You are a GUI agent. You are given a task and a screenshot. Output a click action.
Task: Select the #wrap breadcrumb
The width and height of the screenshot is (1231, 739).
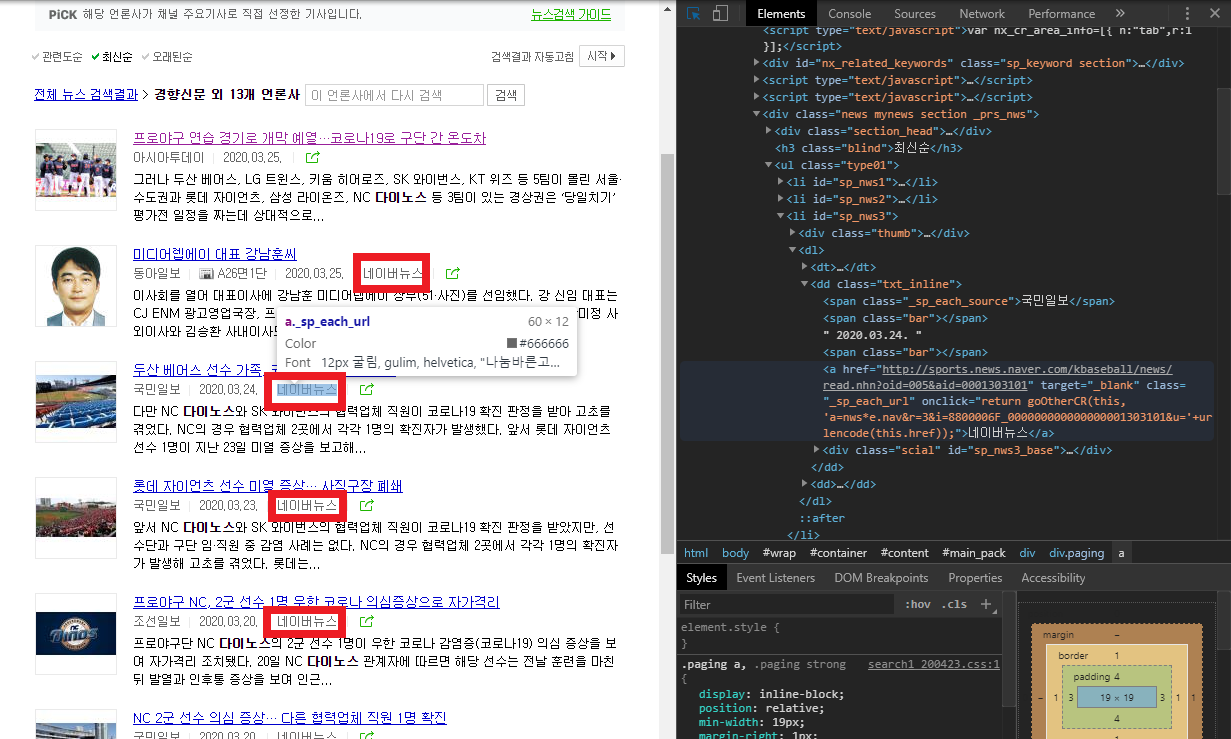pyautogui.click(x=779, y=552)
